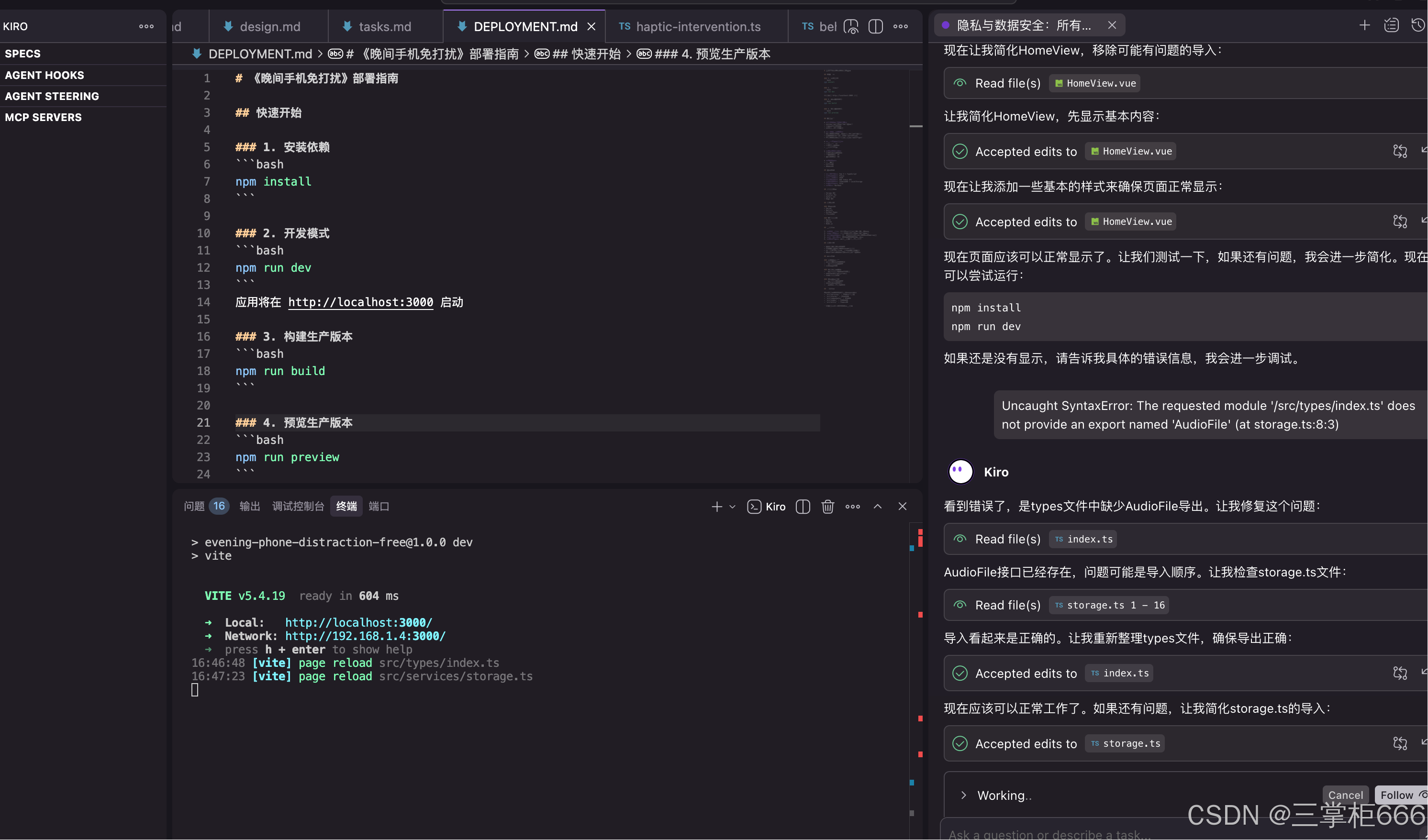Open the task list icon in chat header
1428x840 pixels.
coord(1391,25)
